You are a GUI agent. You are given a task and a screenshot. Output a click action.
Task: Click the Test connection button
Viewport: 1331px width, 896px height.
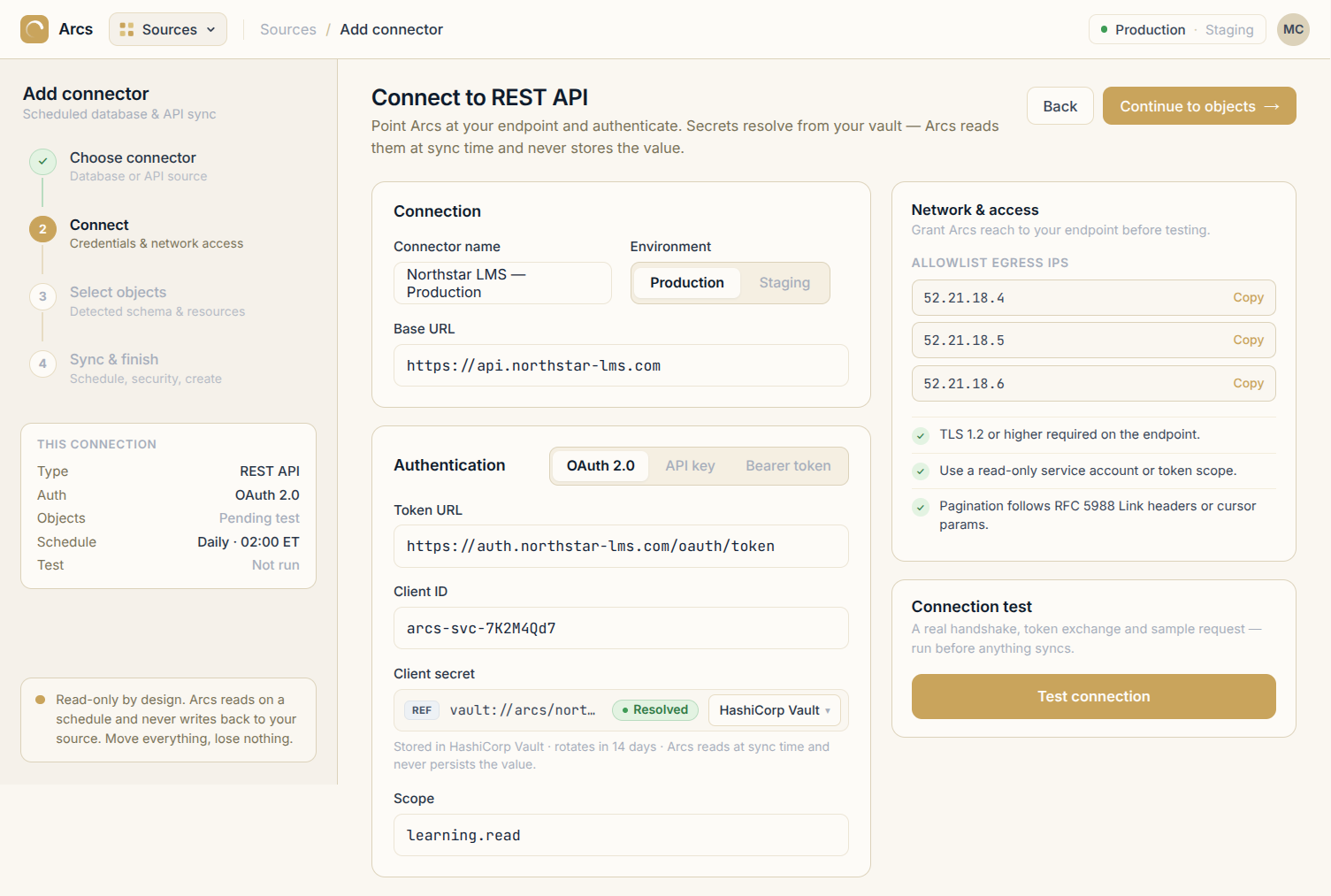tap(1093, 696)
